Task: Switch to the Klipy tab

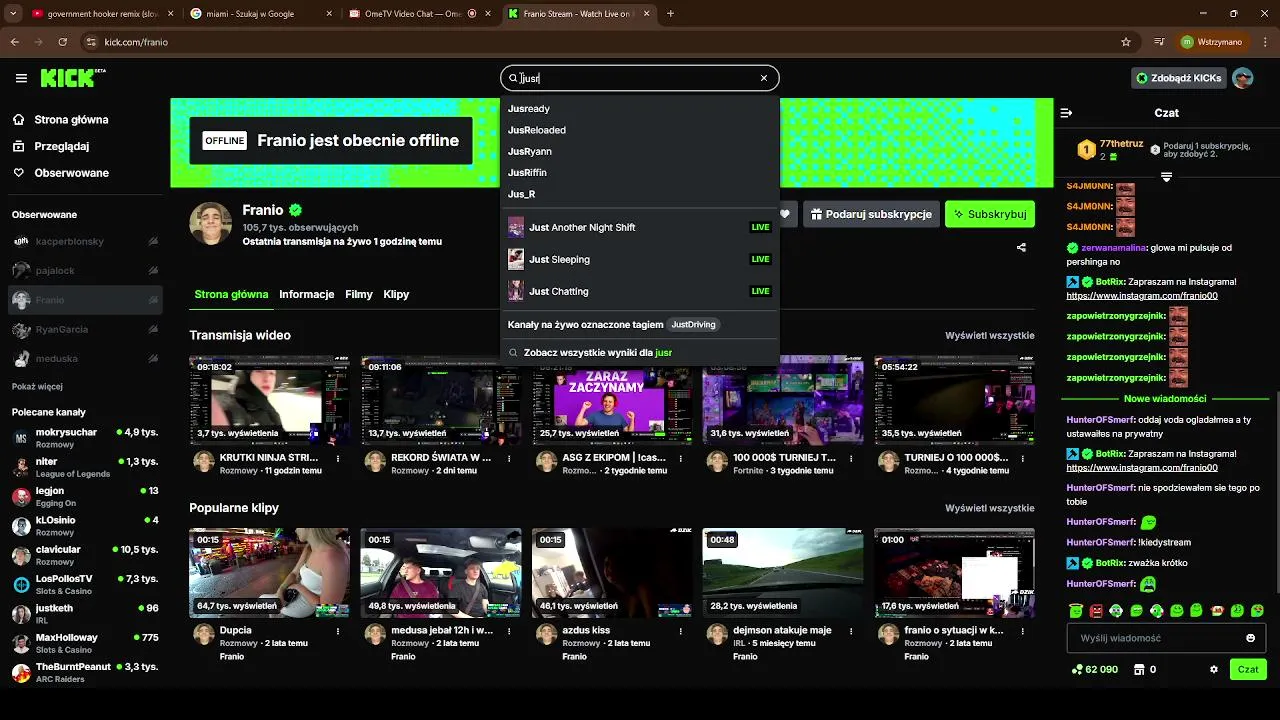Action: click(396, 294)
